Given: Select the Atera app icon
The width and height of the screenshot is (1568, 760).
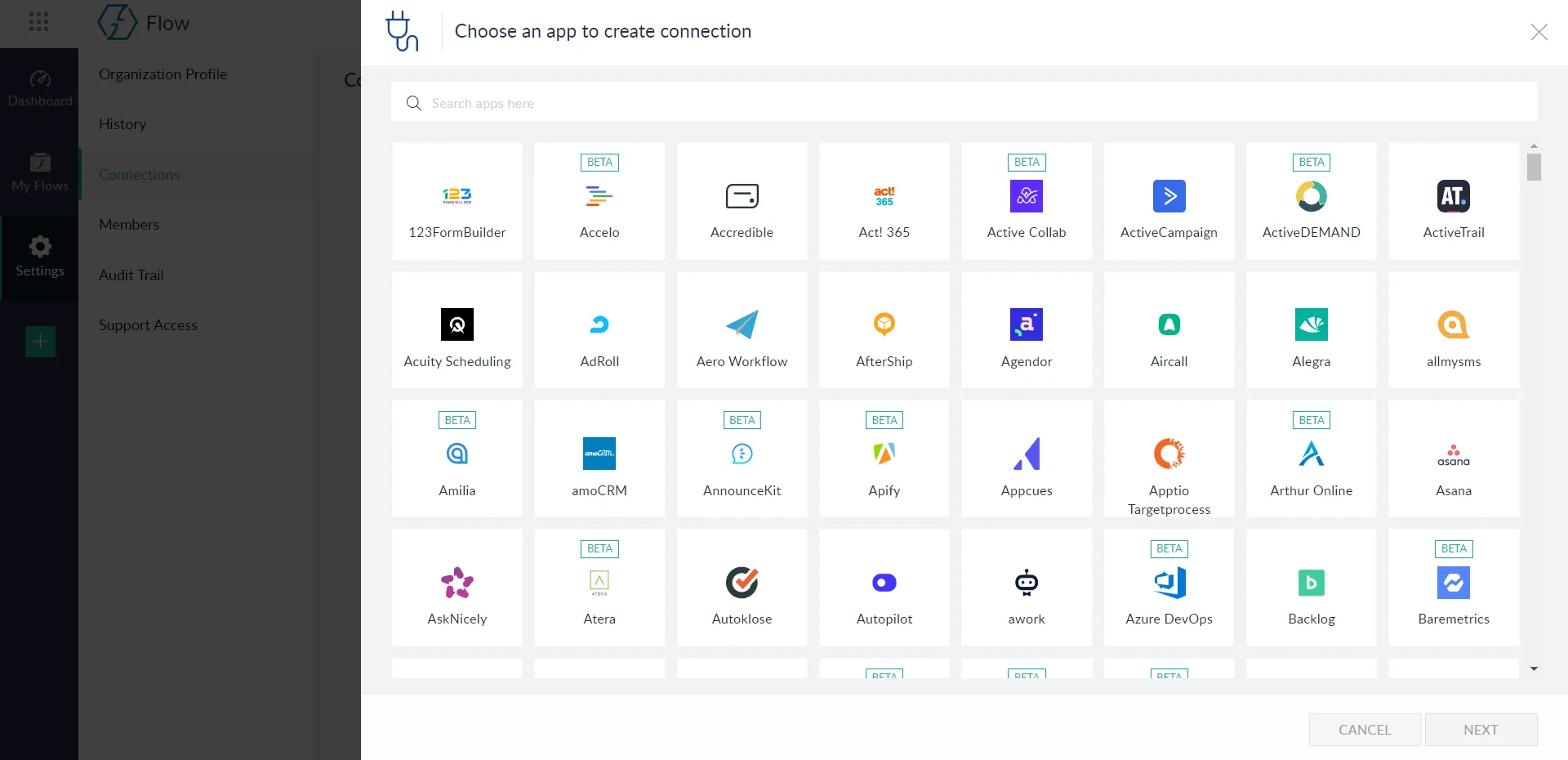Looking at the screenshot, I should click(599, 583).
